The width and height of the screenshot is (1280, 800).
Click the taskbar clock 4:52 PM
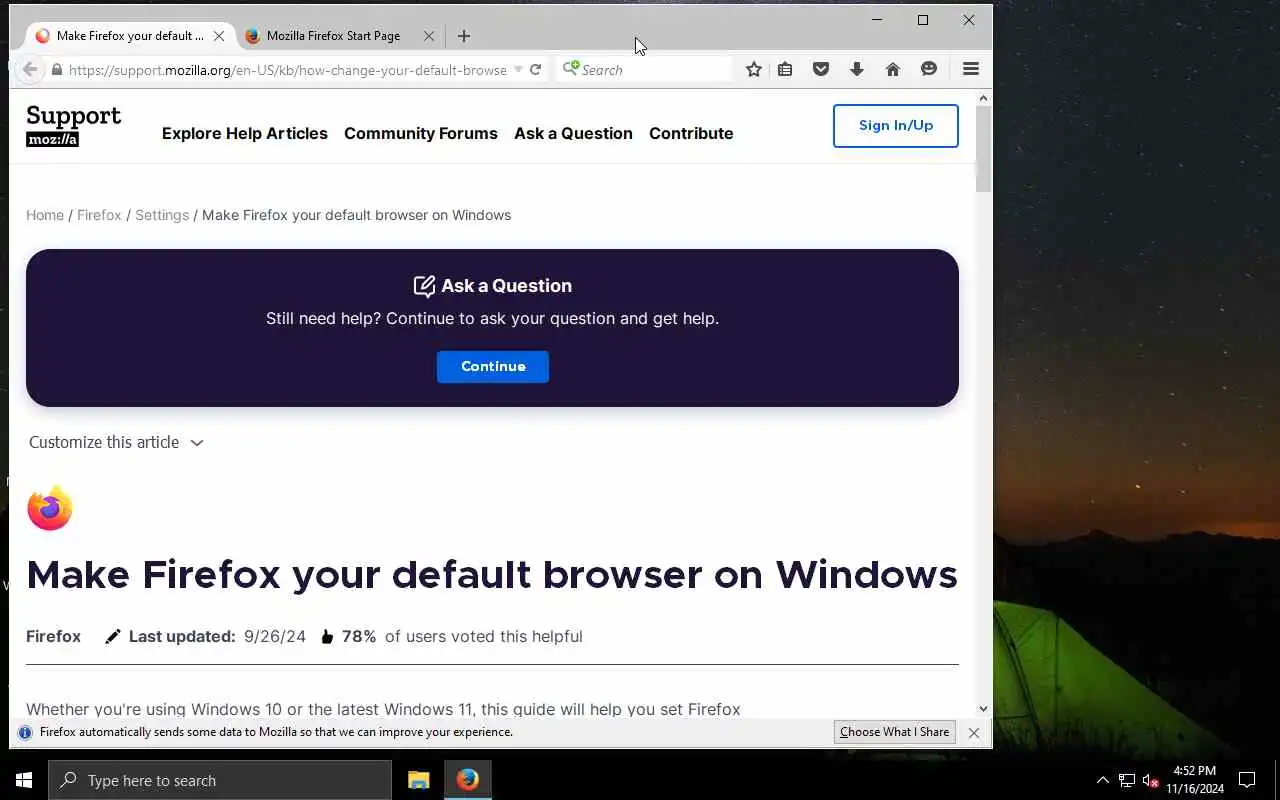(x=1195, y=780)
